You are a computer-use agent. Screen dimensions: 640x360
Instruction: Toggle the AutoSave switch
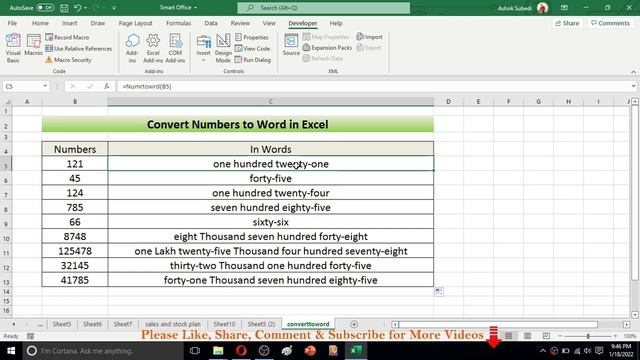(45, 8)
